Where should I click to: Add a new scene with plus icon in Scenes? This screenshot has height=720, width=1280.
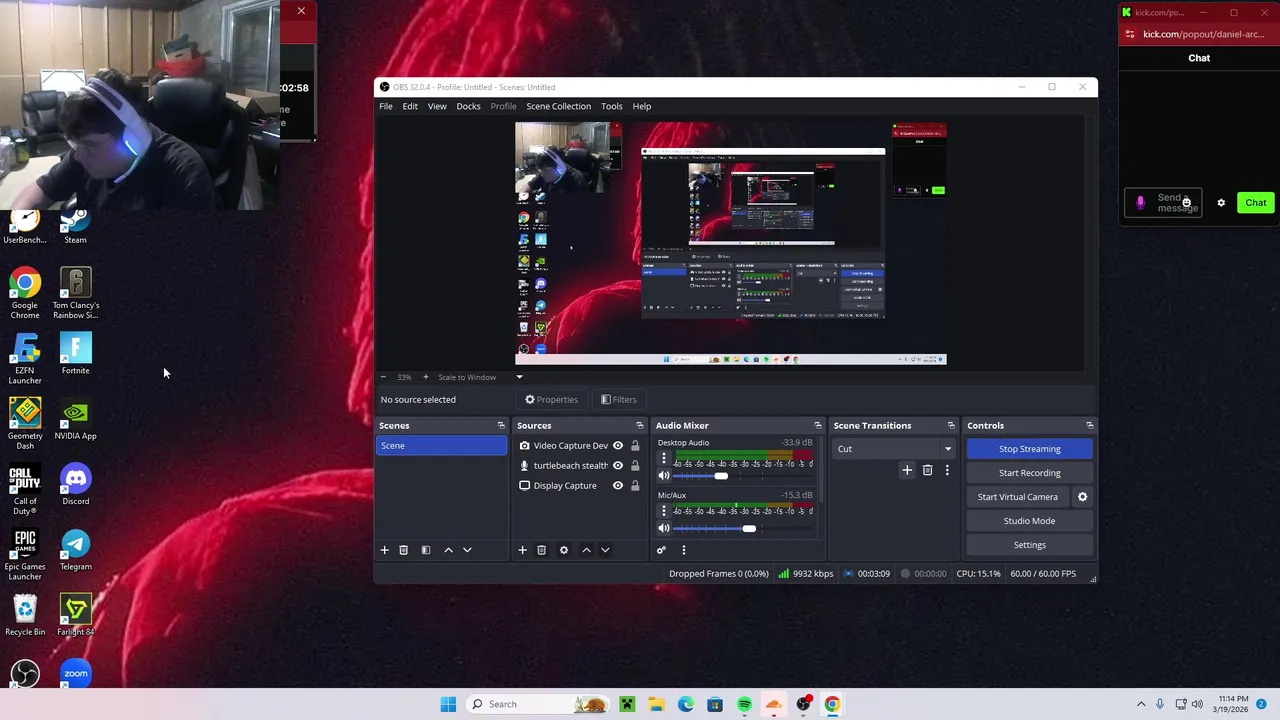point(384,550)
